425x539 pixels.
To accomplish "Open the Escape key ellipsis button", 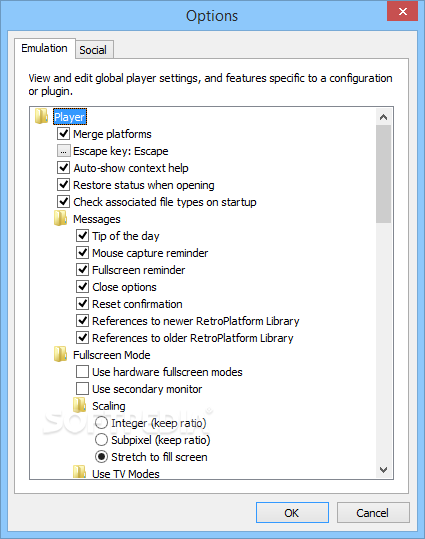I will (63, 151).
